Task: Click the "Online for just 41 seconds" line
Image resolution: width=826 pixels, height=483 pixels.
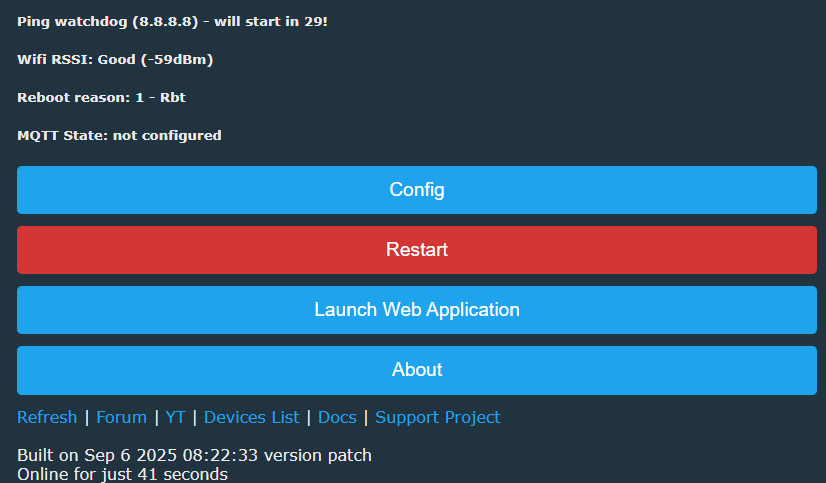Action: coord(122,474)
